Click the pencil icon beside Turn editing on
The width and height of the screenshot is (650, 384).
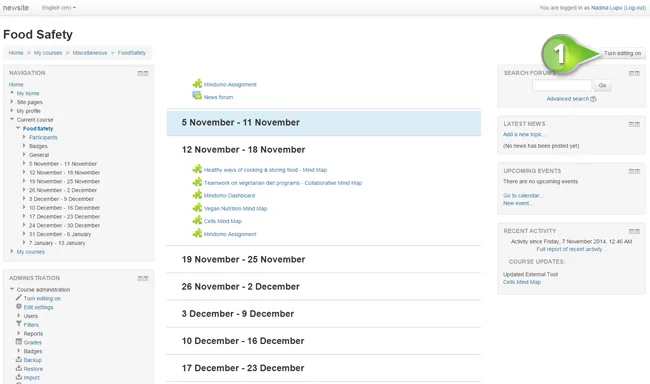coord(19,298)
